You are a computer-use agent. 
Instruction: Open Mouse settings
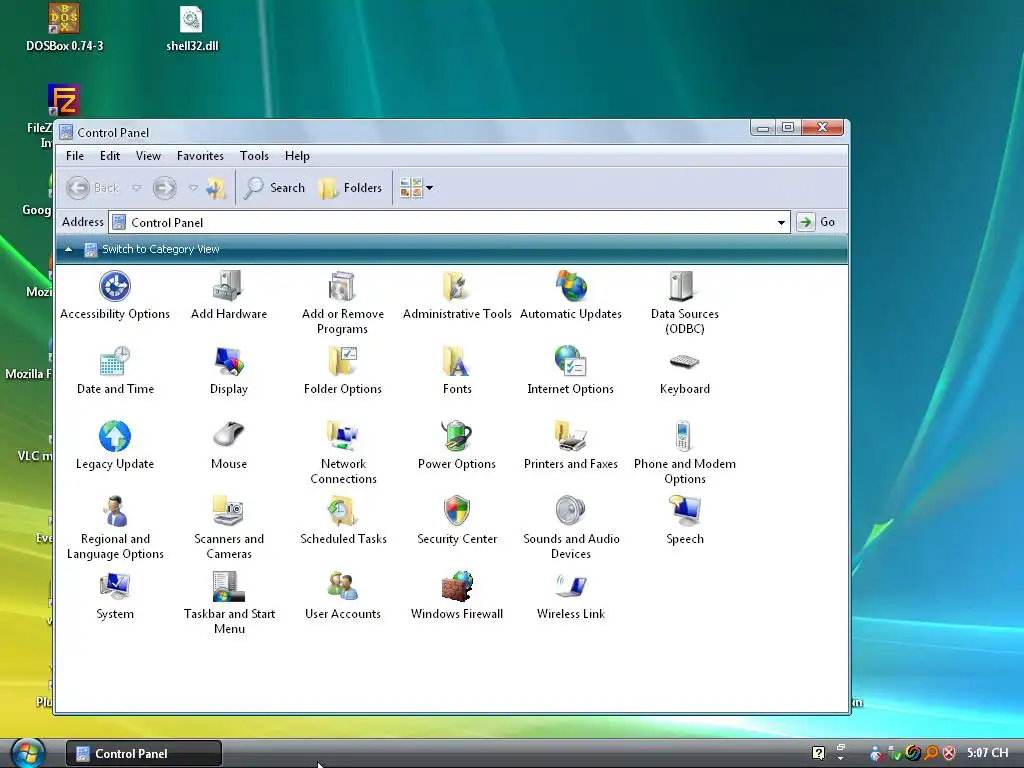pos(229,445)
